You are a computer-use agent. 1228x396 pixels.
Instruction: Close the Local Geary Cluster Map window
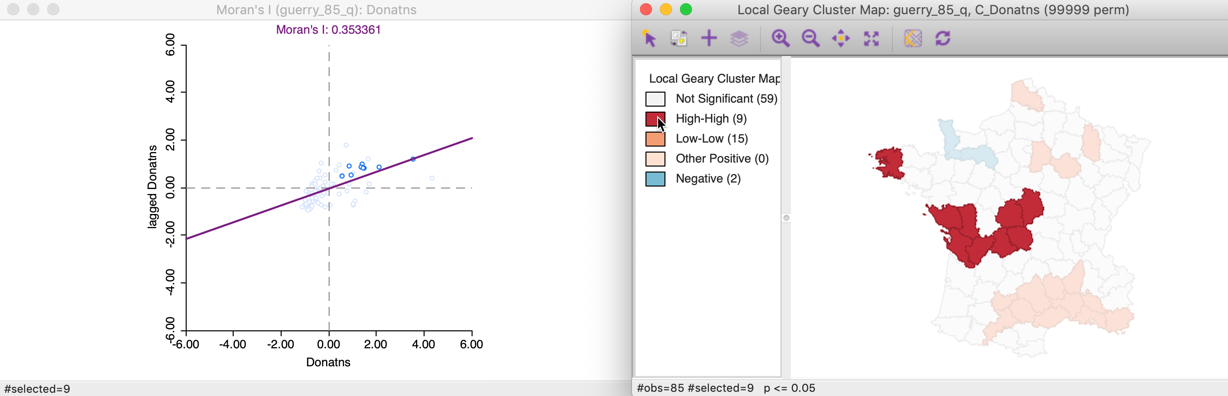[x=646, y=10]
